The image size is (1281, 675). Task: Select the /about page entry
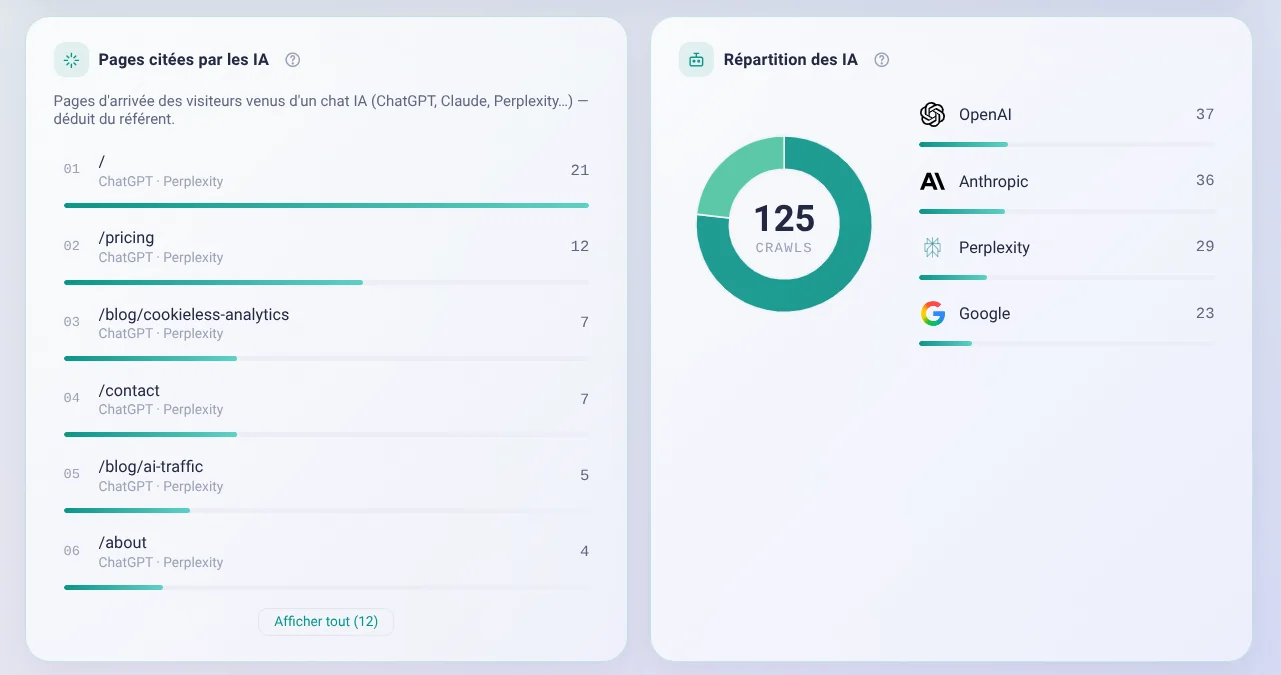click(x=326, y=560)
